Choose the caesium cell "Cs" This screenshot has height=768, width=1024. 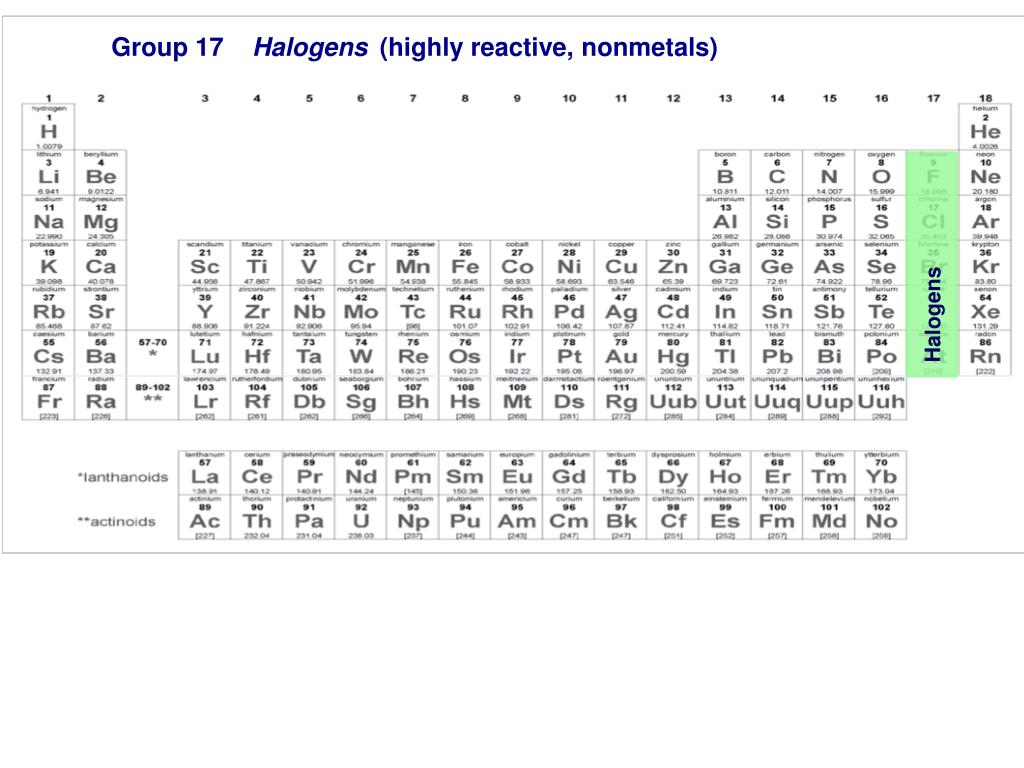tap(49, 353)
